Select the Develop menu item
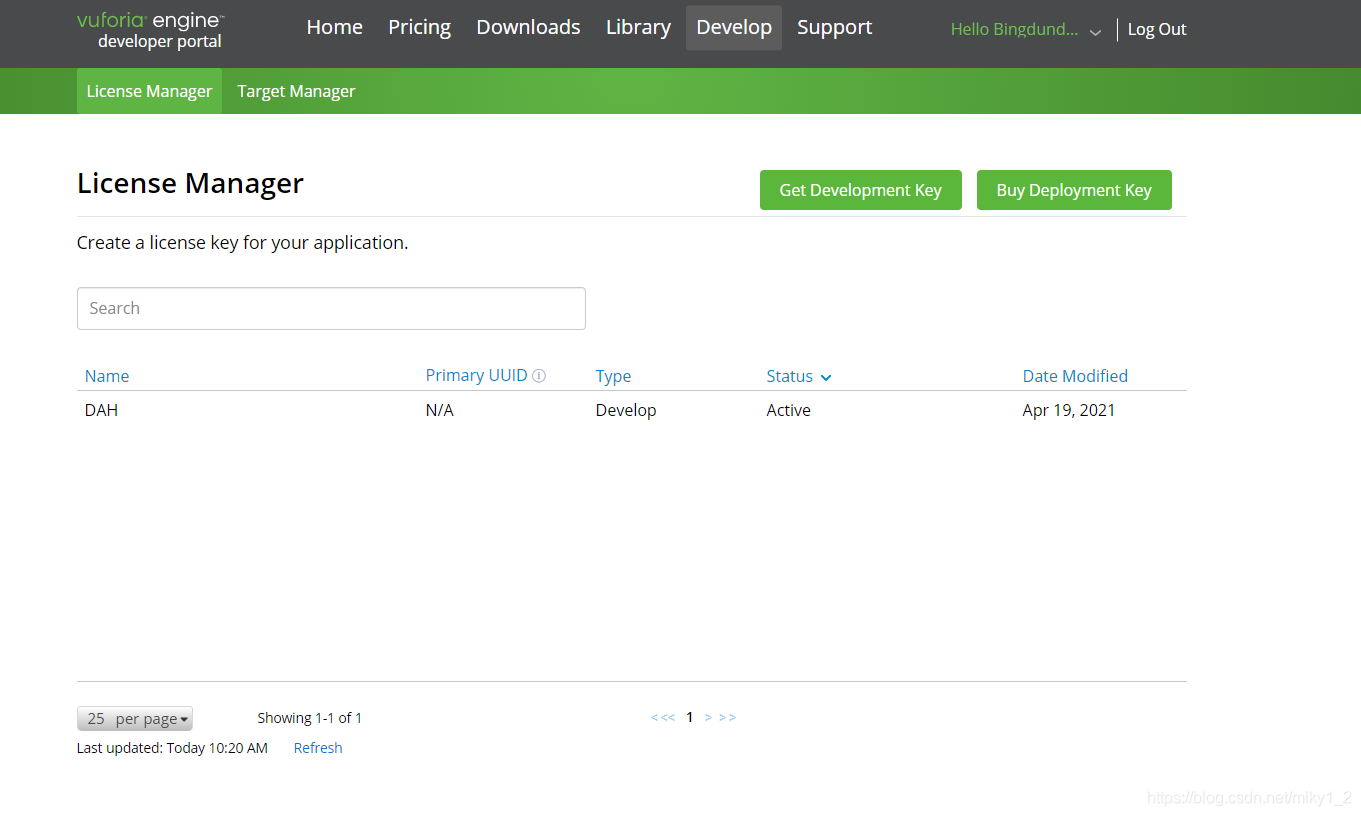 pyautogui.click(x=734, y=27)
